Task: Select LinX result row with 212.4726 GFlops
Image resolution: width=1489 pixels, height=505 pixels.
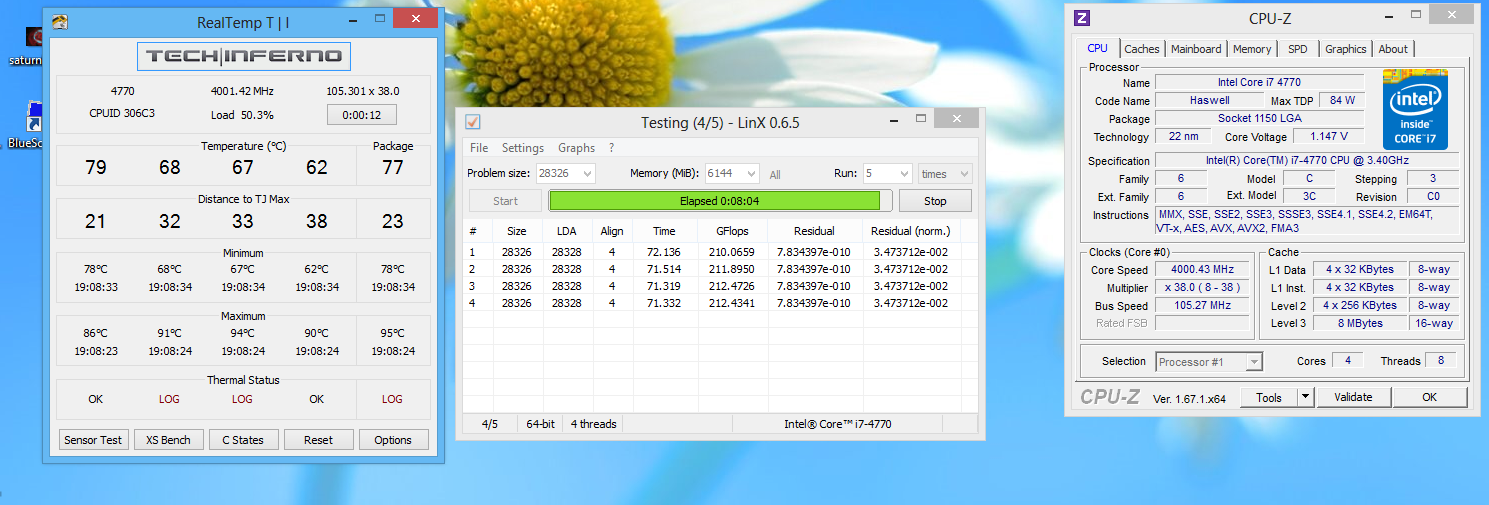Action: (x=720, y=286)
